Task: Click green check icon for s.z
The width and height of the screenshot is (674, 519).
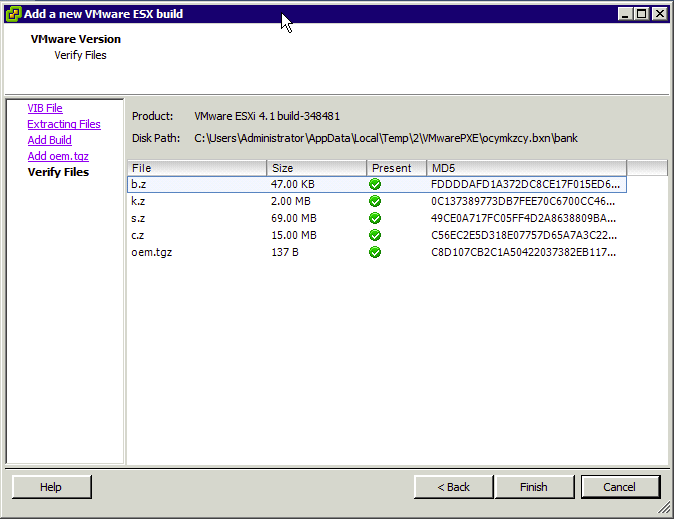Action: [375, 218]
